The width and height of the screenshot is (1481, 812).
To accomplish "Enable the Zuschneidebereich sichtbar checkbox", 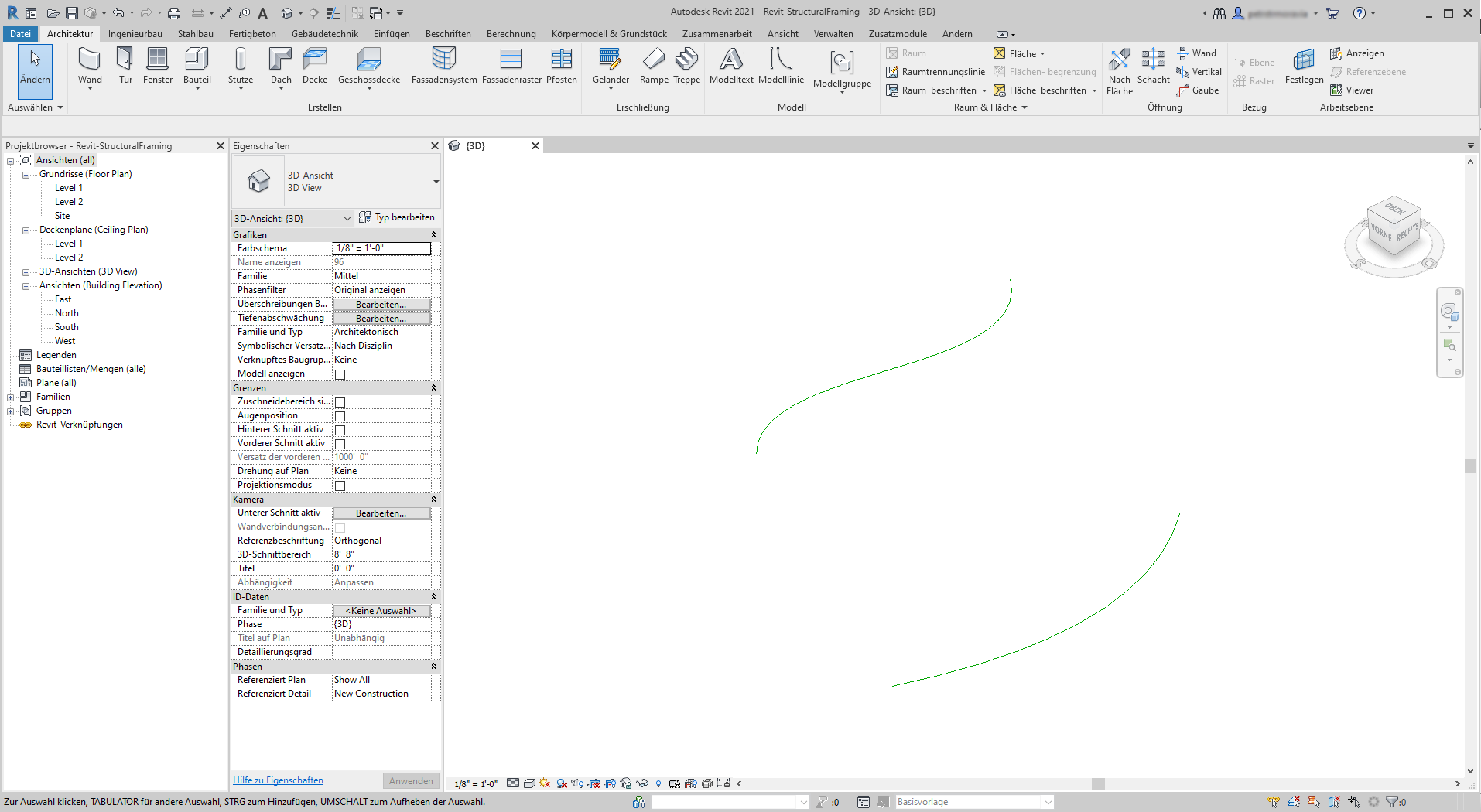I will point(340,401).
